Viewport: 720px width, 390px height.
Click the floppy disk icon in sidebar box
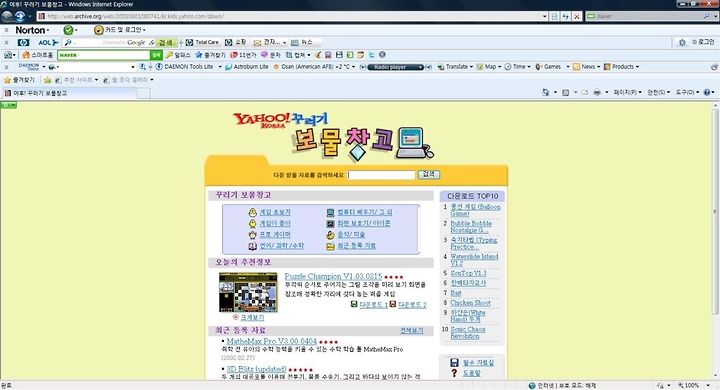coord(454,362)
